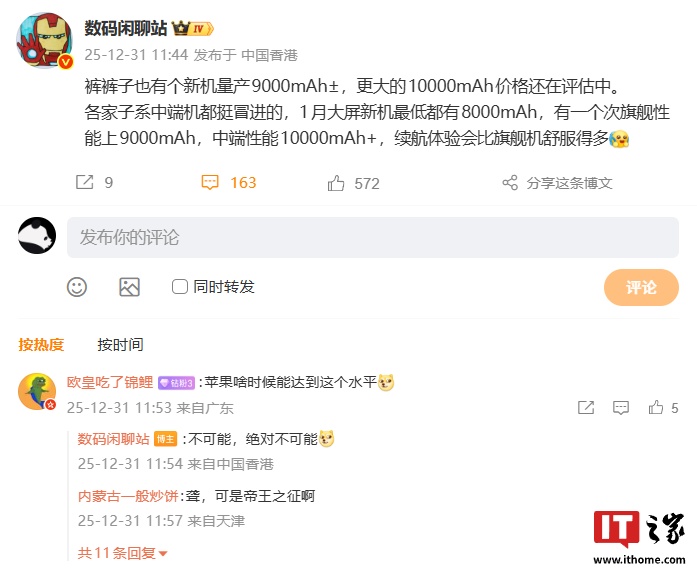The height and width of the screenshot is (574, 697).
Task: Click the orange 评论 submit button
Action: coord(641,287)
